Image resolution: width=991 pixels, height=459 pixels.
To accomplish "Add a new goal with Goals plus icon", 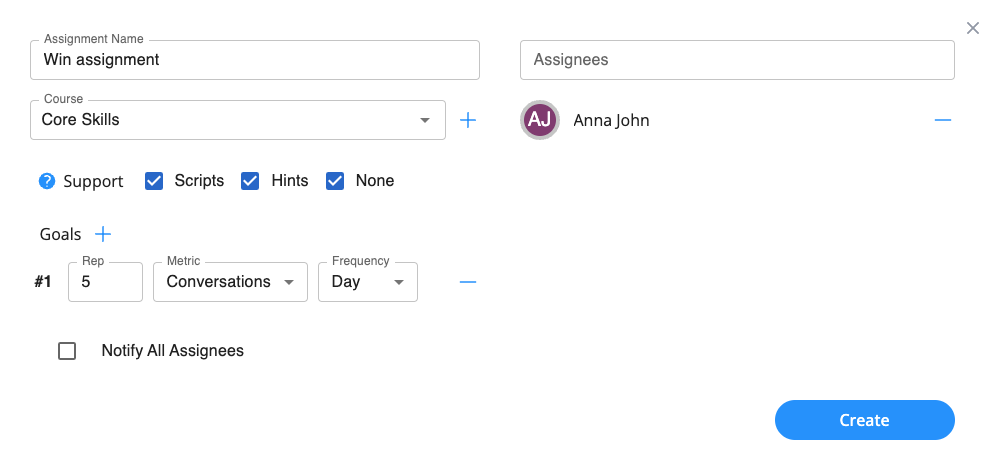I will 103,234.
